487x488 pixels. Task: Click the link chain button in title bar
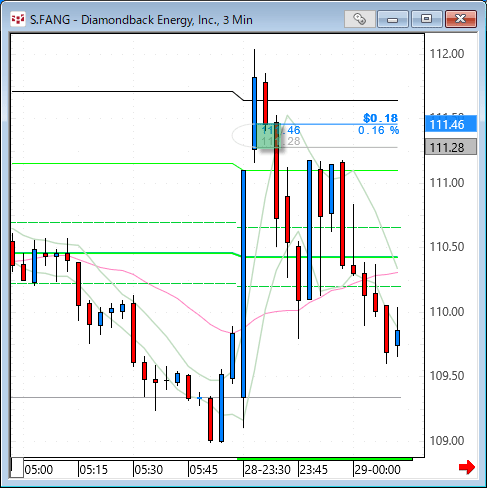(x=360, y=19)
